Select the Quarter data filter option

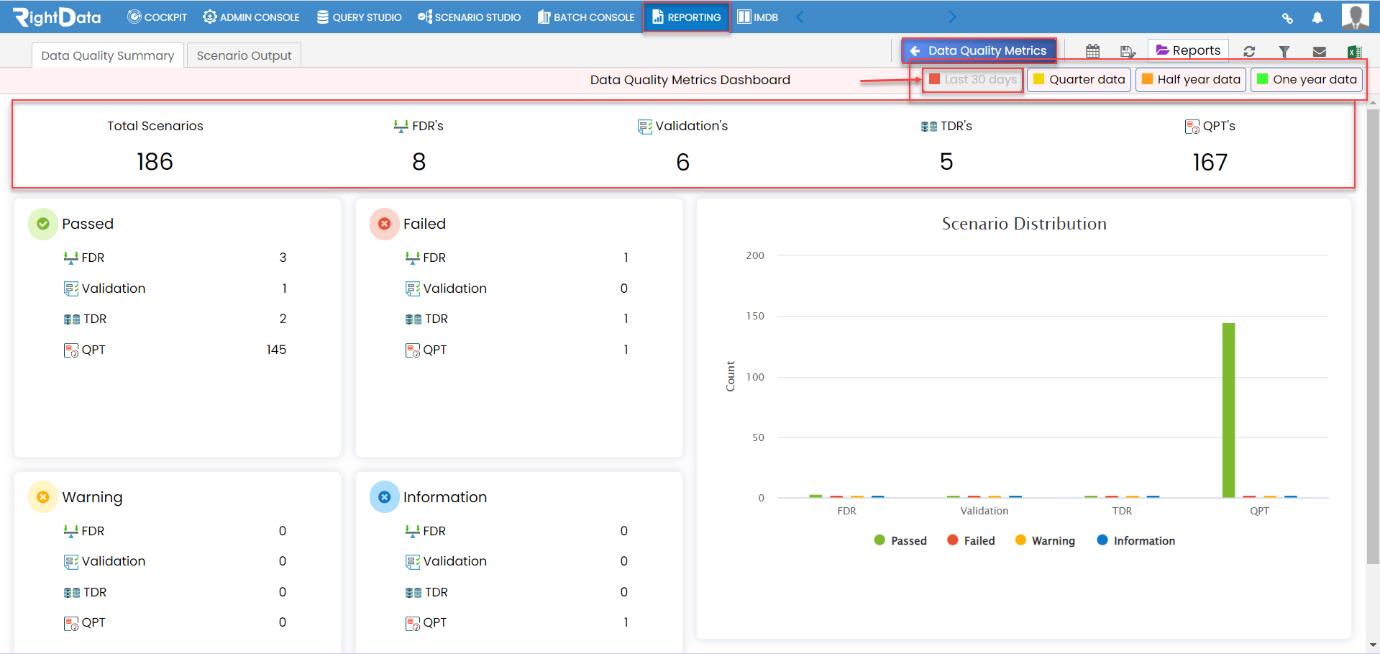pyautogui.click(x=1078, y=79)
